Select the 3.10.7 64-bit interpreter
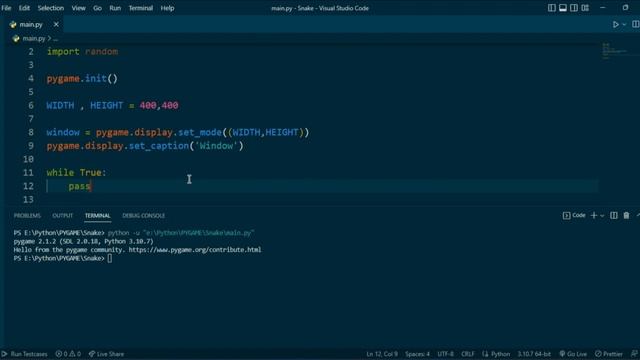Viewport: 640px width, 360px height. pyautogui.click(x=534, y=354)
